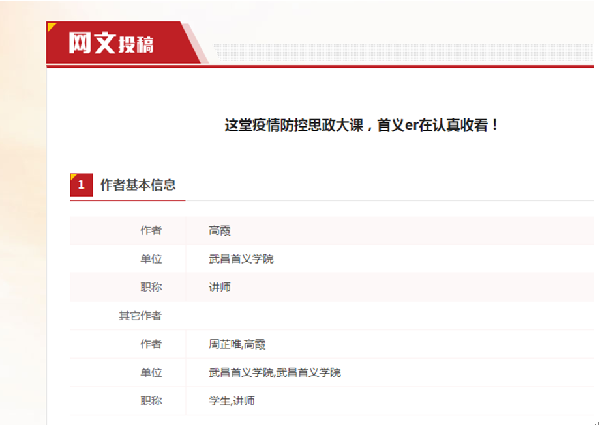Click the 作者基本信息 section heading

[138, 185]
